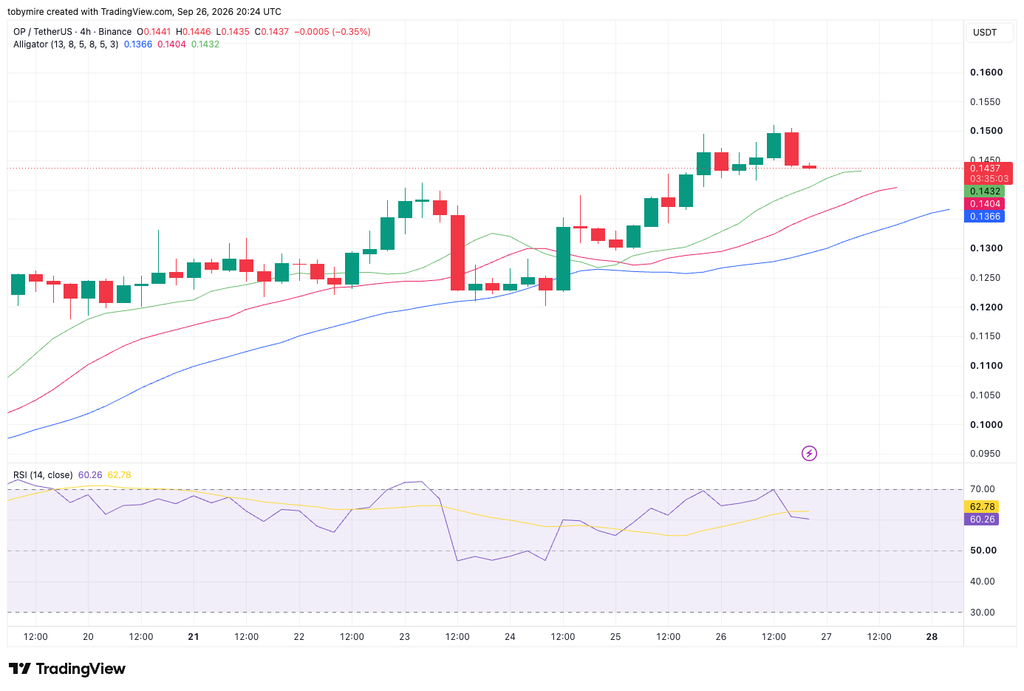Click the date label 28 on time axis
This screenshot has width=1024, height=691.
932,637
